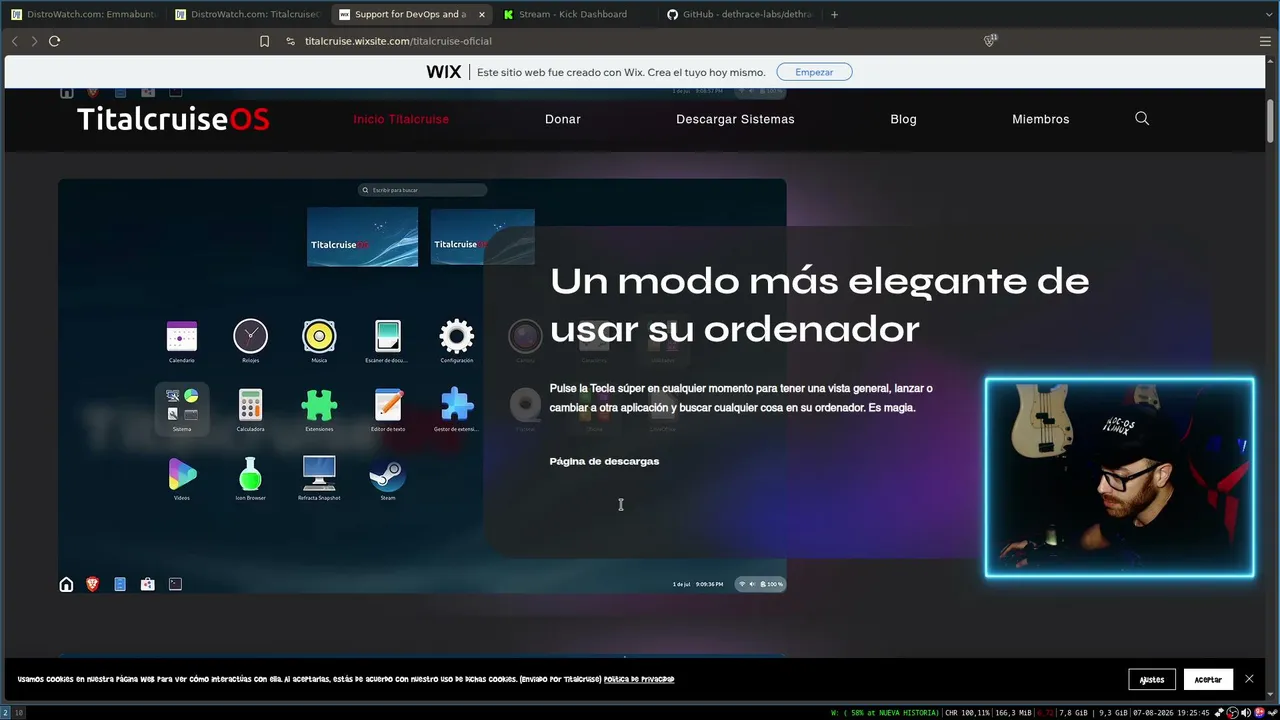Click the Escribir para buscar search field
This screenshot has height=720, width=1280.
click(x=423, y=190)
